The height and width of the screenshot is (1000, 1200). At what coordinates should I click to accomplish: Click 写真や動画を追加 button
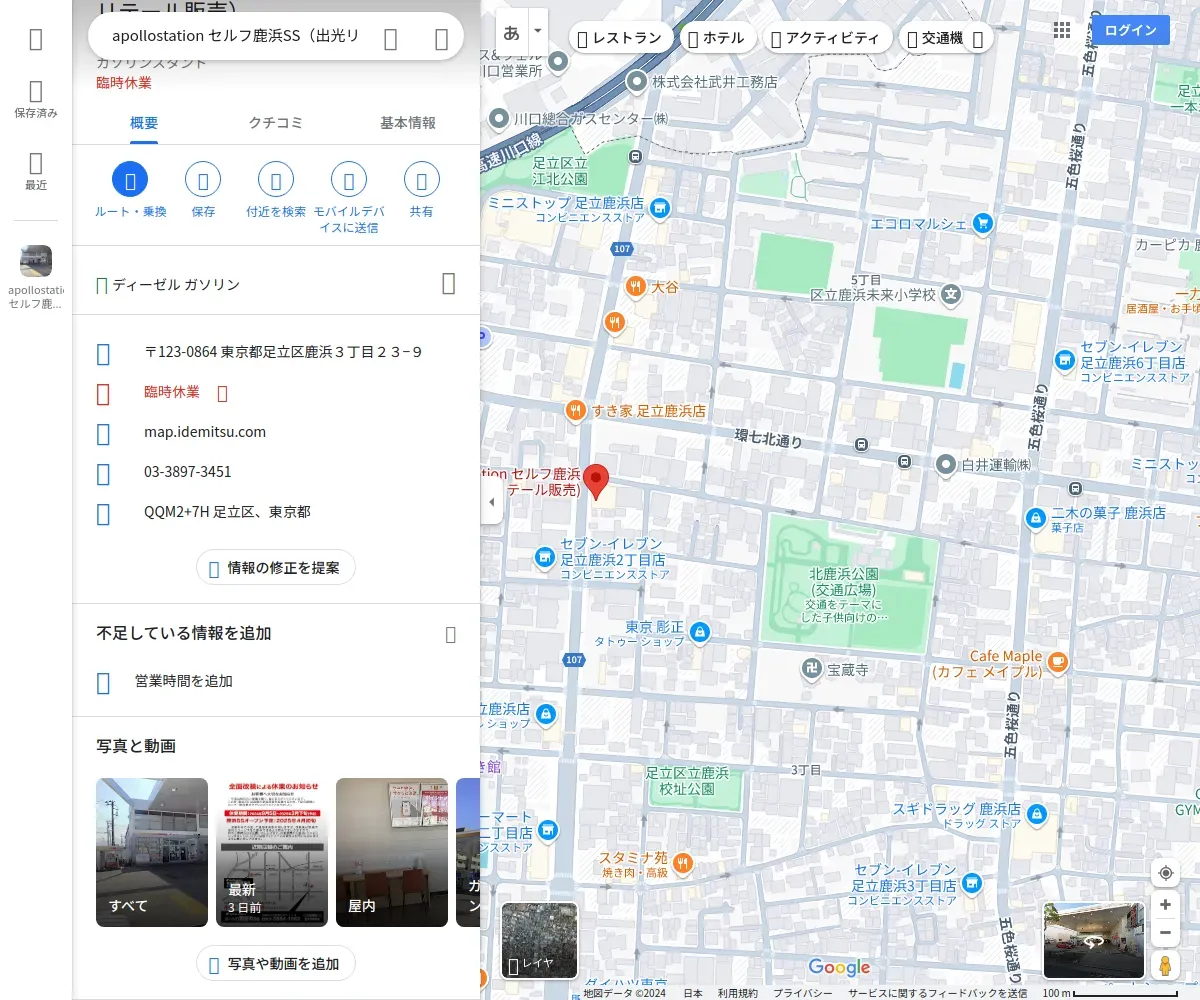[x=276, y=964]
